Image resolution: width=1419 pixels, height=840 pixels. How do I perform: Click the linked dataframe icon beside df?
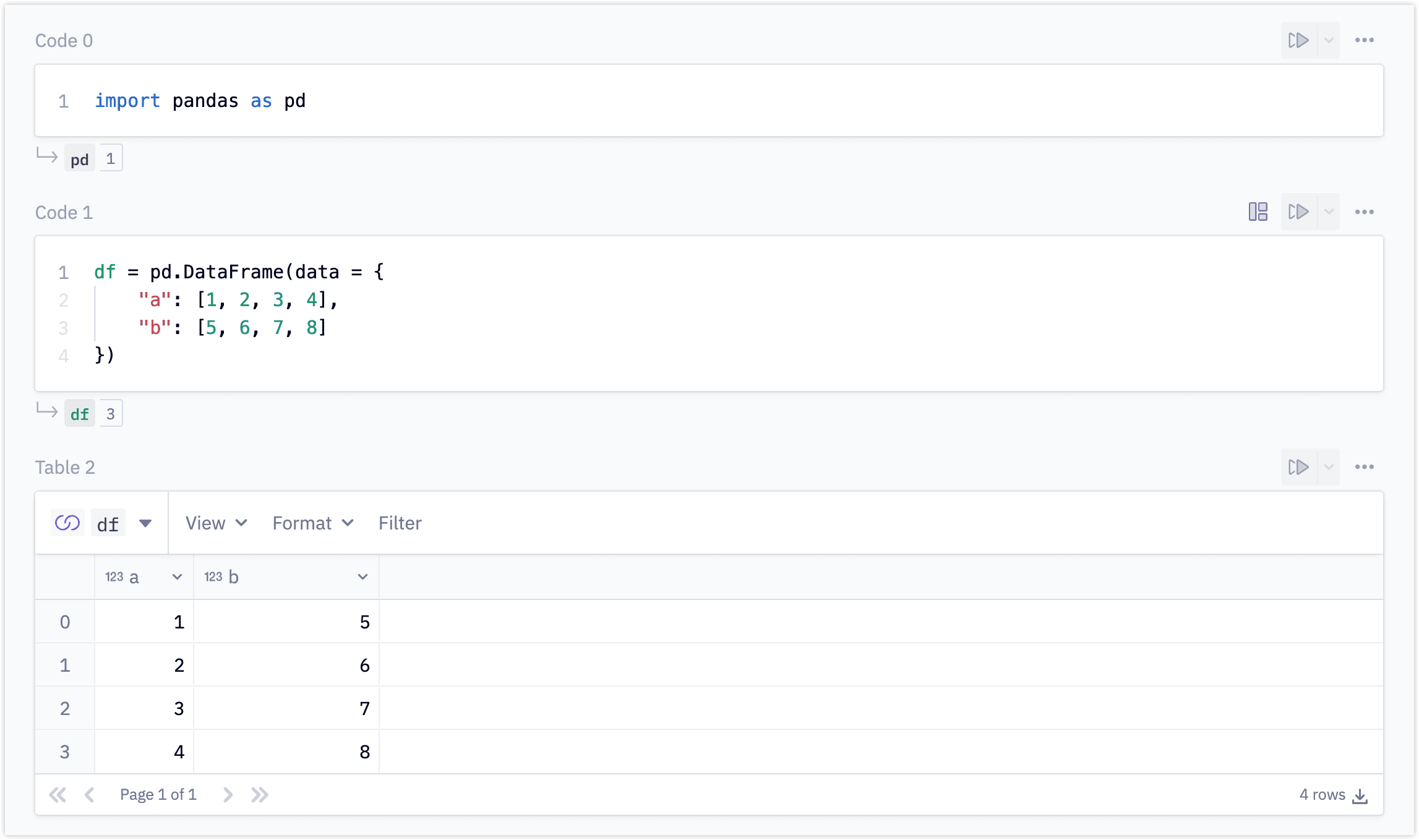pos(67,523)
